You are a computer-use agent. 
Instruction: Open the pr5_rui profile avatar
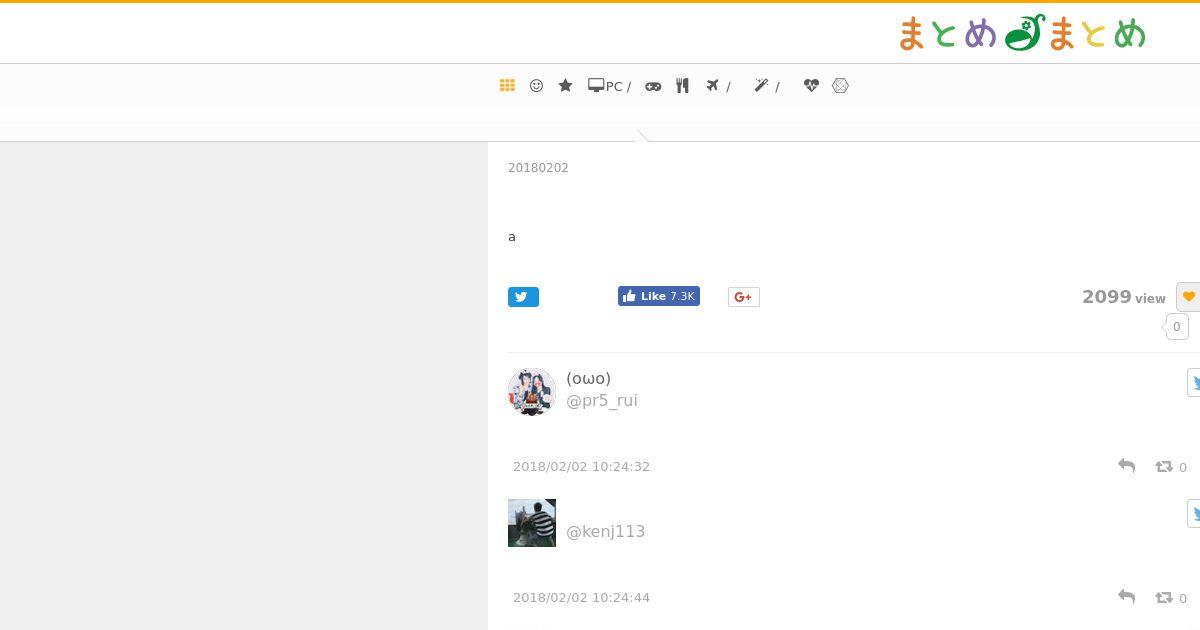[532, 392]
